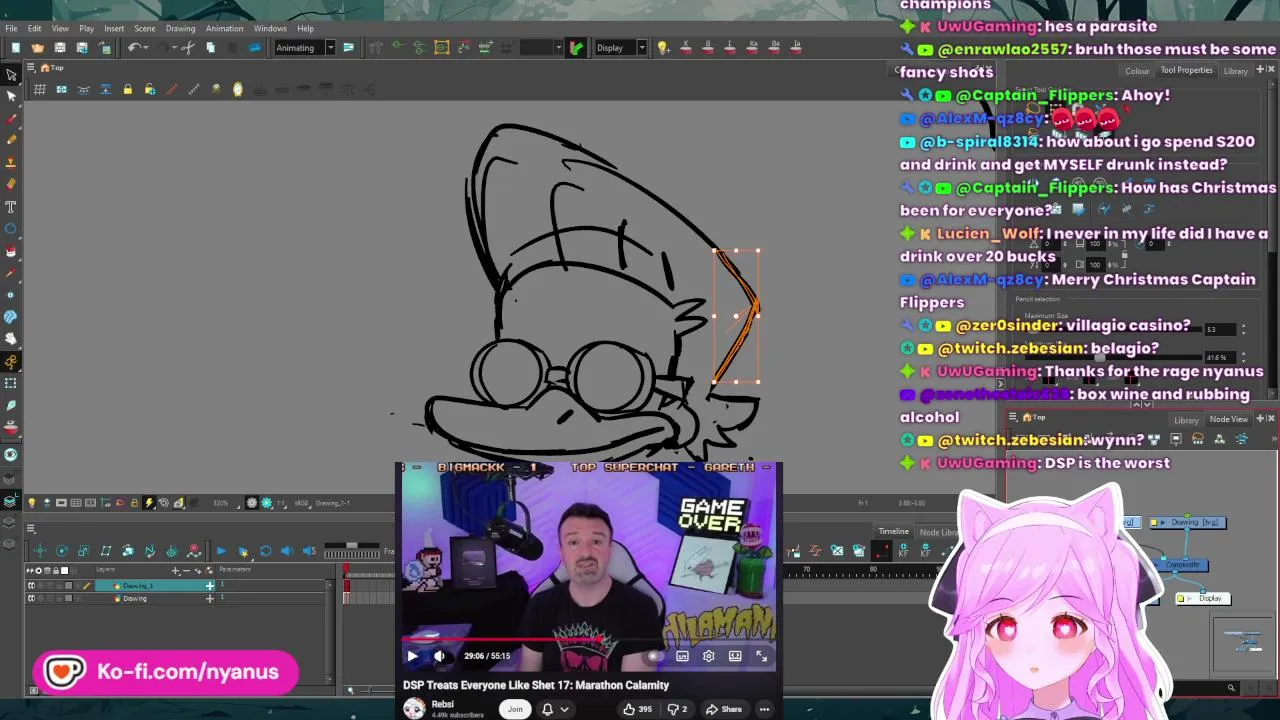Toggle Drawing_1 layer visibility
Image resolution: width=1280 pixels, height=720 pixels.
(x=31, y=585)
